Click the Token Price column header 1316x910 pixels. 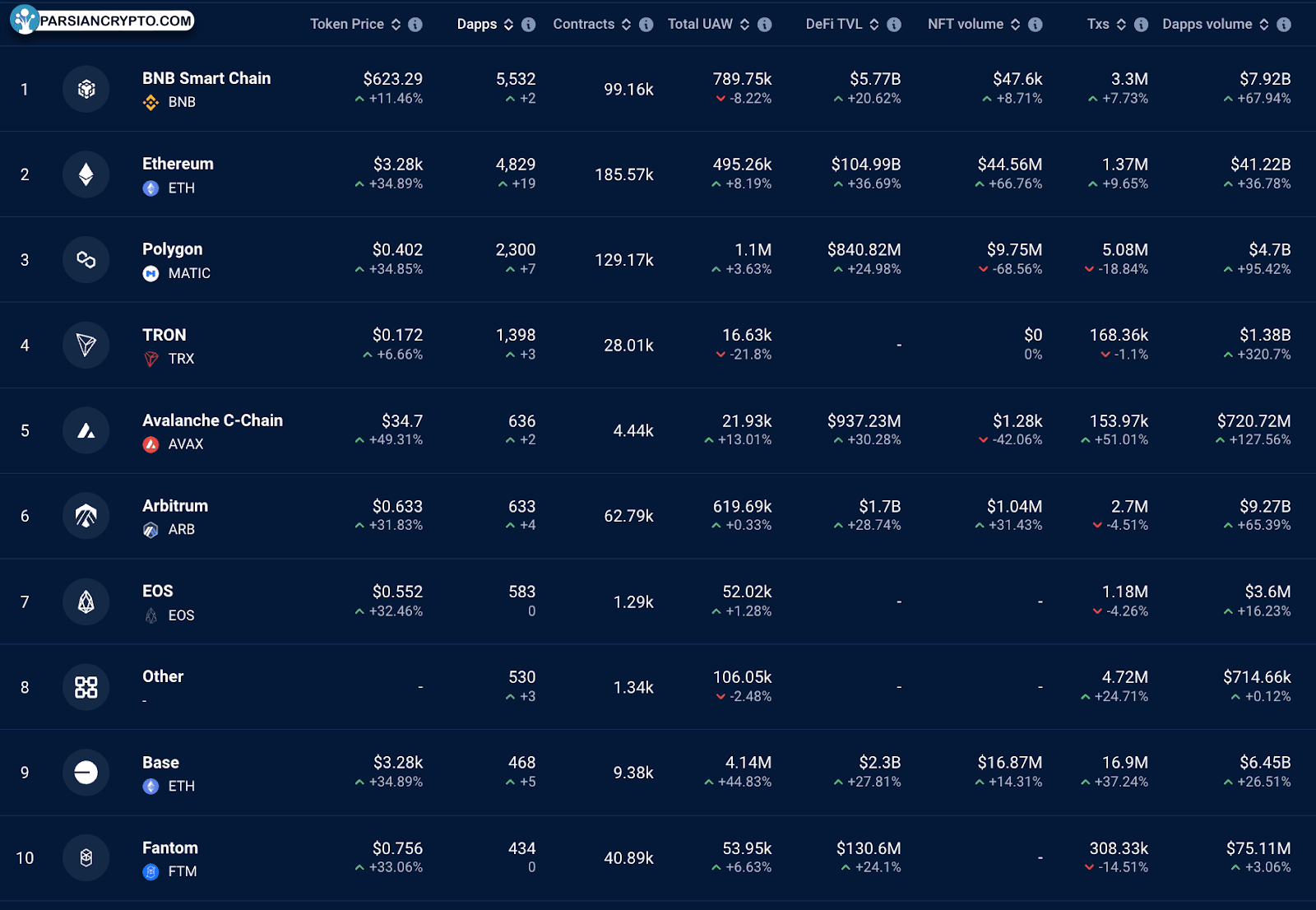click(347, 24)
